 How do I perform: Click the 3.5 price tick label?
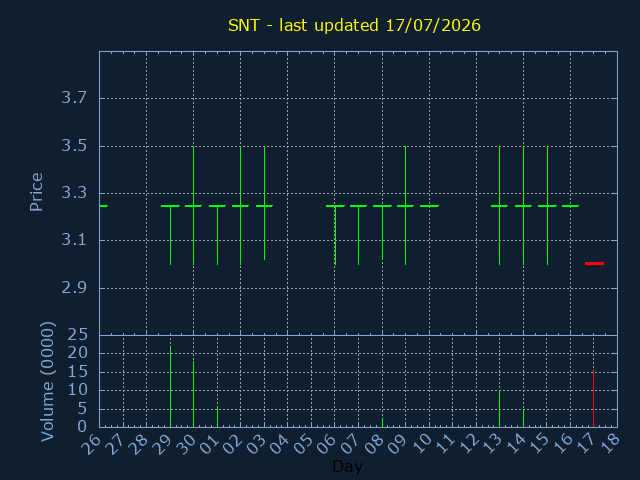point(74,146)
